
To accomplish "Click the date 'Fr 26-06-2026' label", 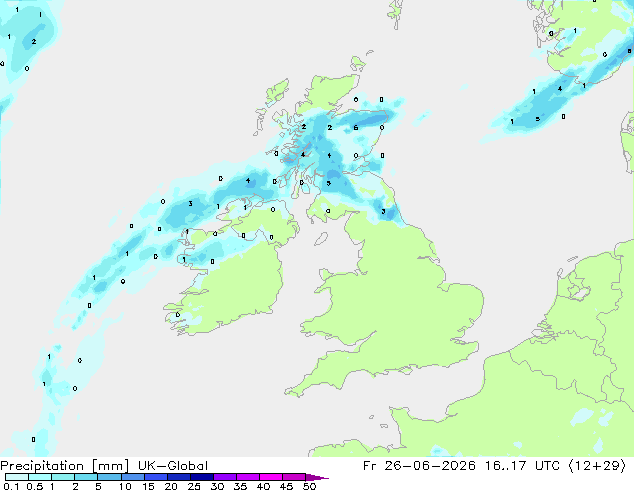I will 419,466.
